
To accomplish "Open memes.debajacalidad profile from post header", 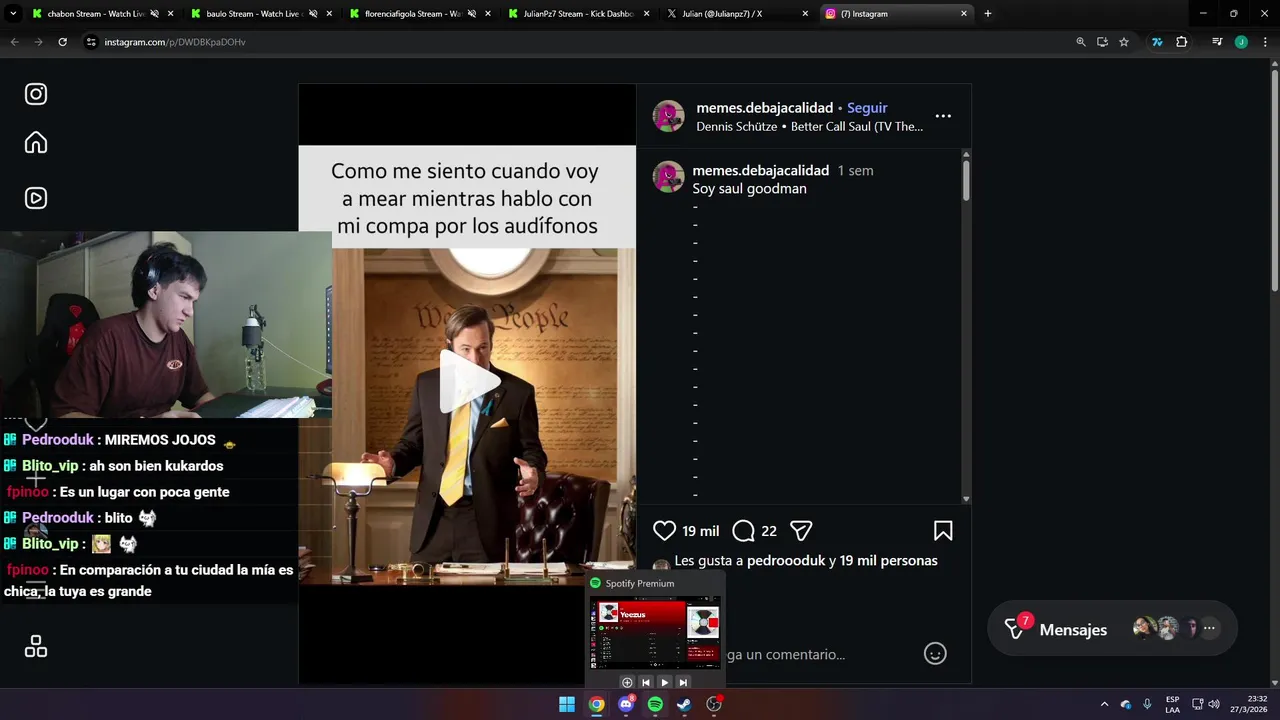I will click(x=765, y=108).
